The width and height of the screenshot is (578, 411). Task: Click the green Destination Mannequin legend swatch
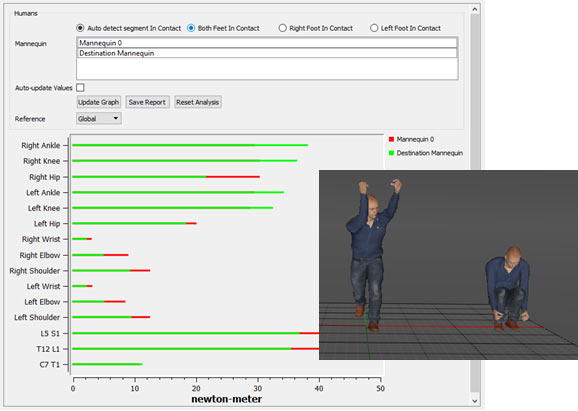point(391,153)
